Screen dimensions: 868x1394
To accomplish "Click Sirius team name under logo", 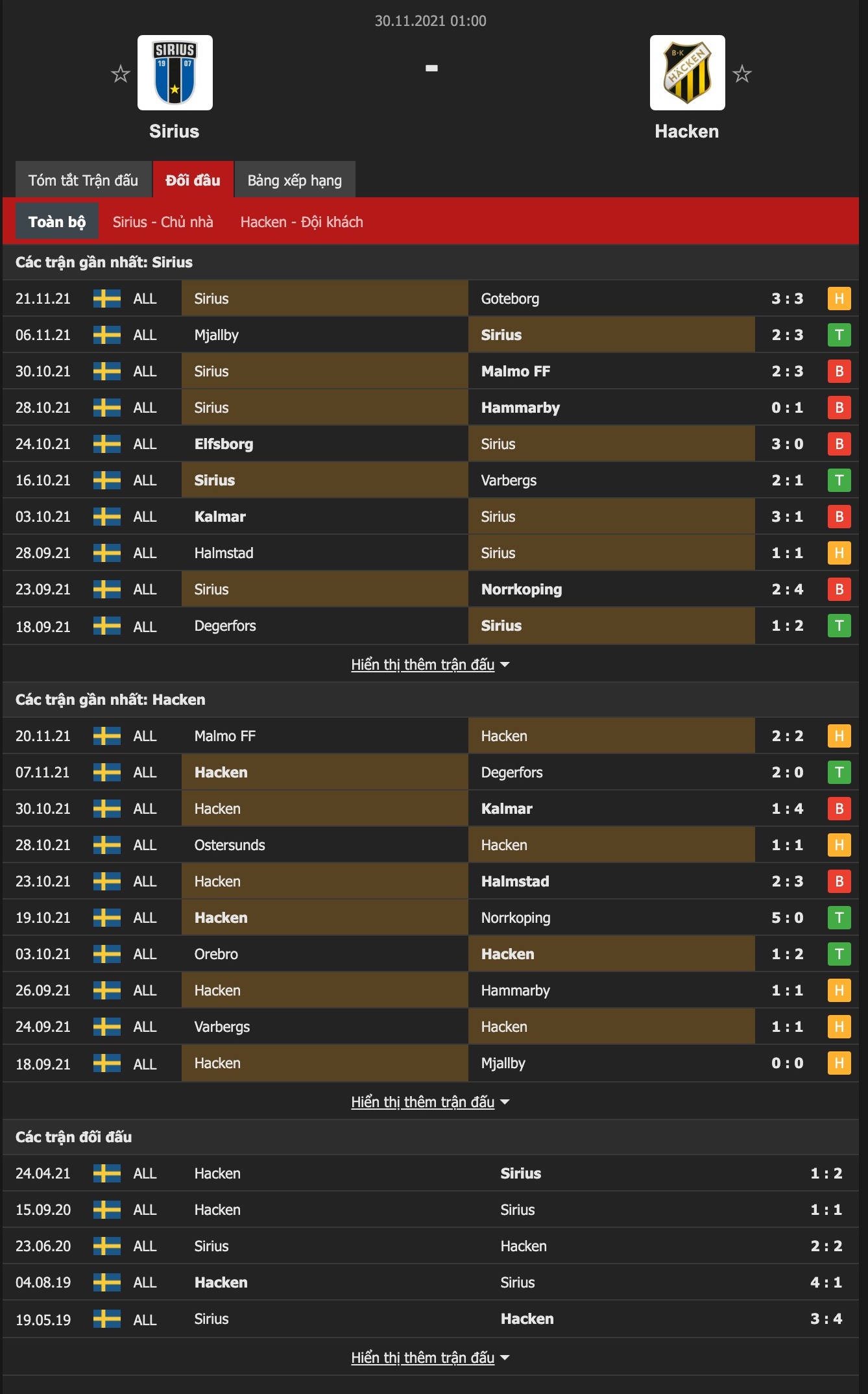I will point(175,131).
